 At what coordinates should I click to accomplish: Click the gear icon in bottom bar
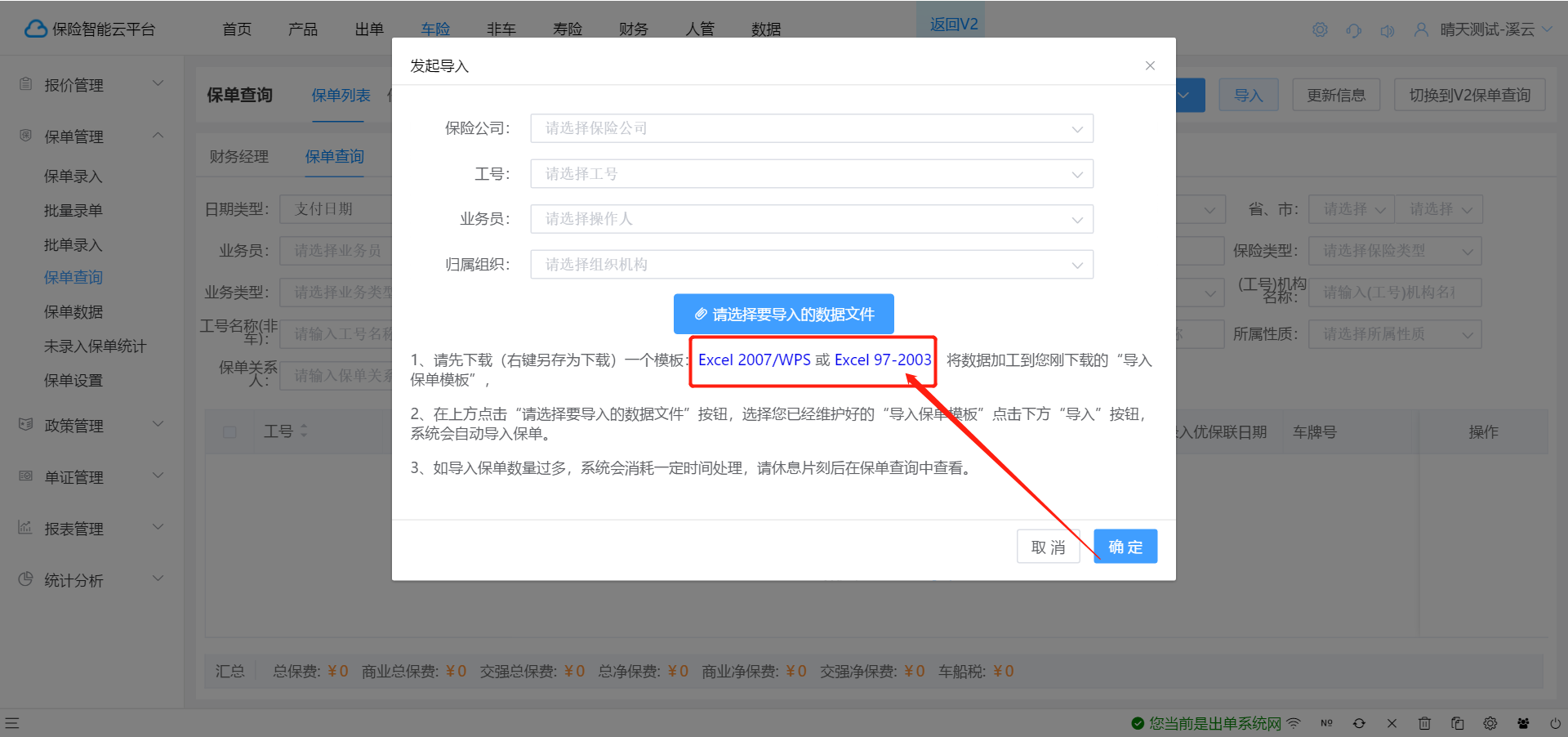[1490, 723]
